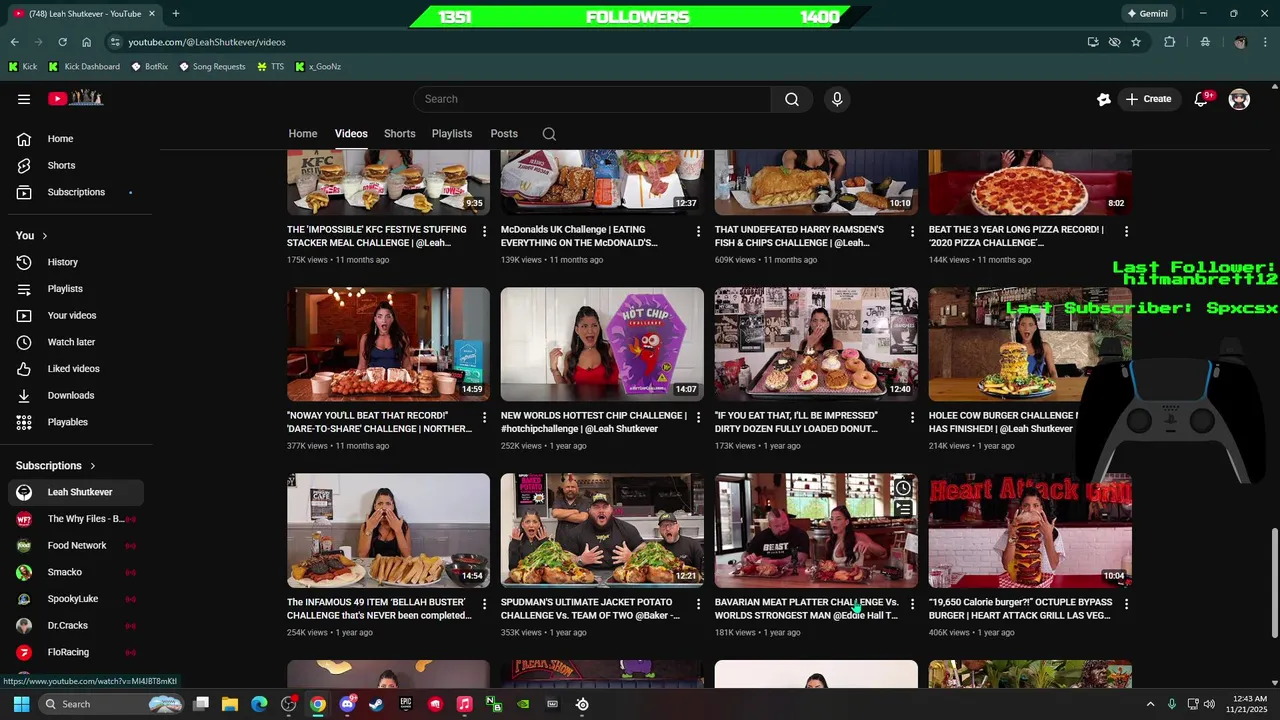Add Bavarian Meat Platter video to queue
1280x720 pixels.
pos(903,508)
